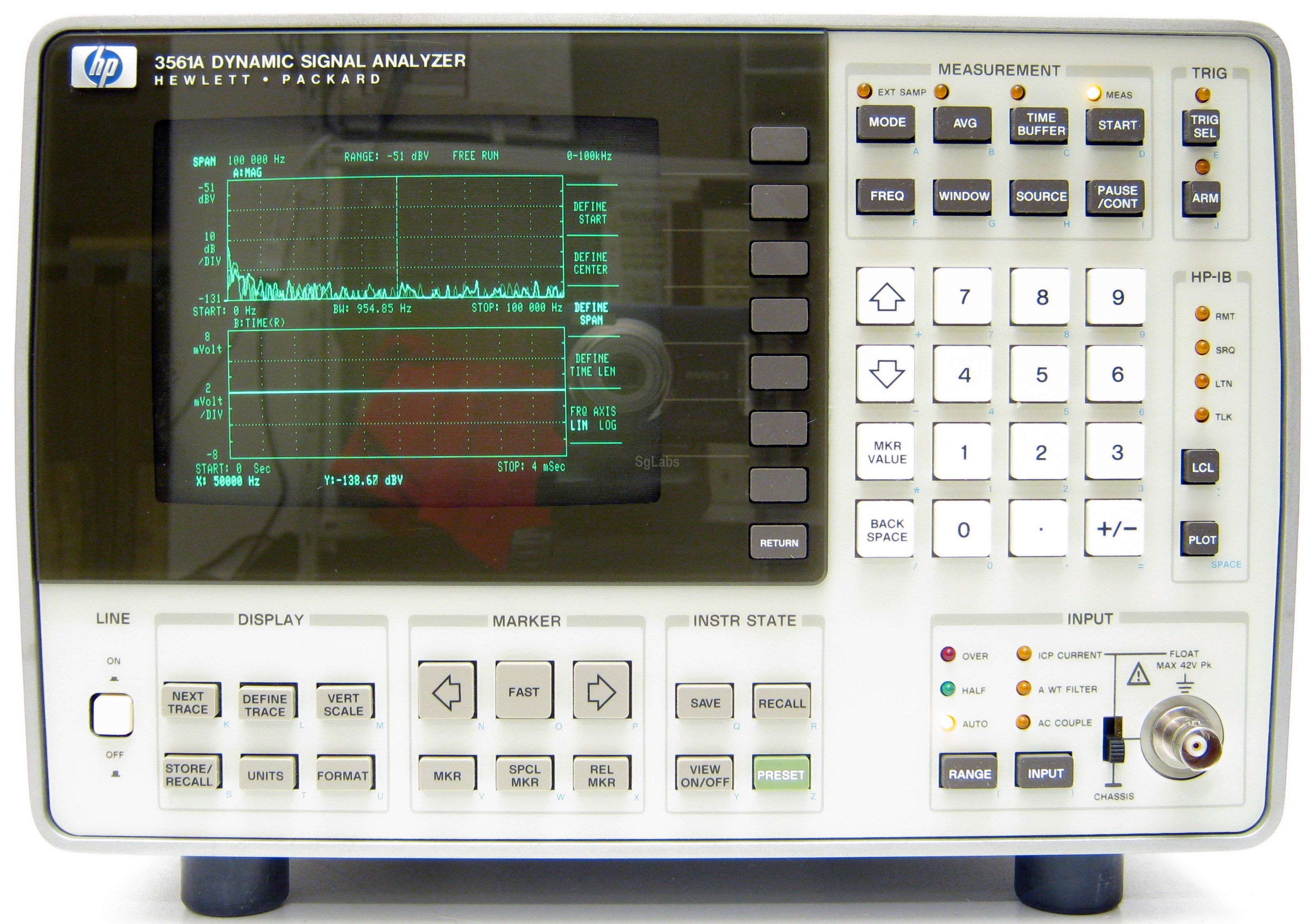This screenshot has height=924, width=1316.
Task: Tap the decimal point key
Action: click(1039, 528)
